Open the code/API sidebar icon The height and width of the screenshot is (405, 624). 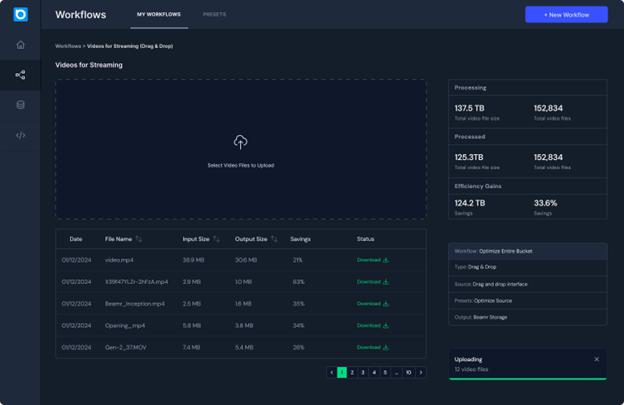(20, 135)
